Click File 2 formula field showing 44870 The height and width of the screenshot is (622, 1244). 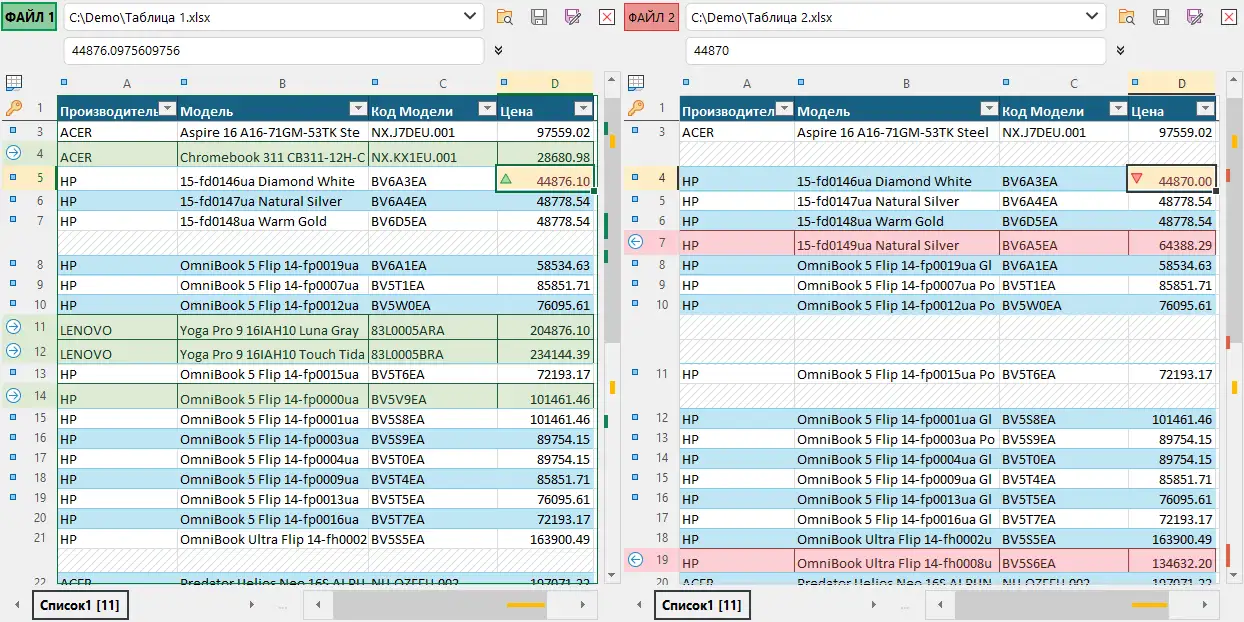896,50
